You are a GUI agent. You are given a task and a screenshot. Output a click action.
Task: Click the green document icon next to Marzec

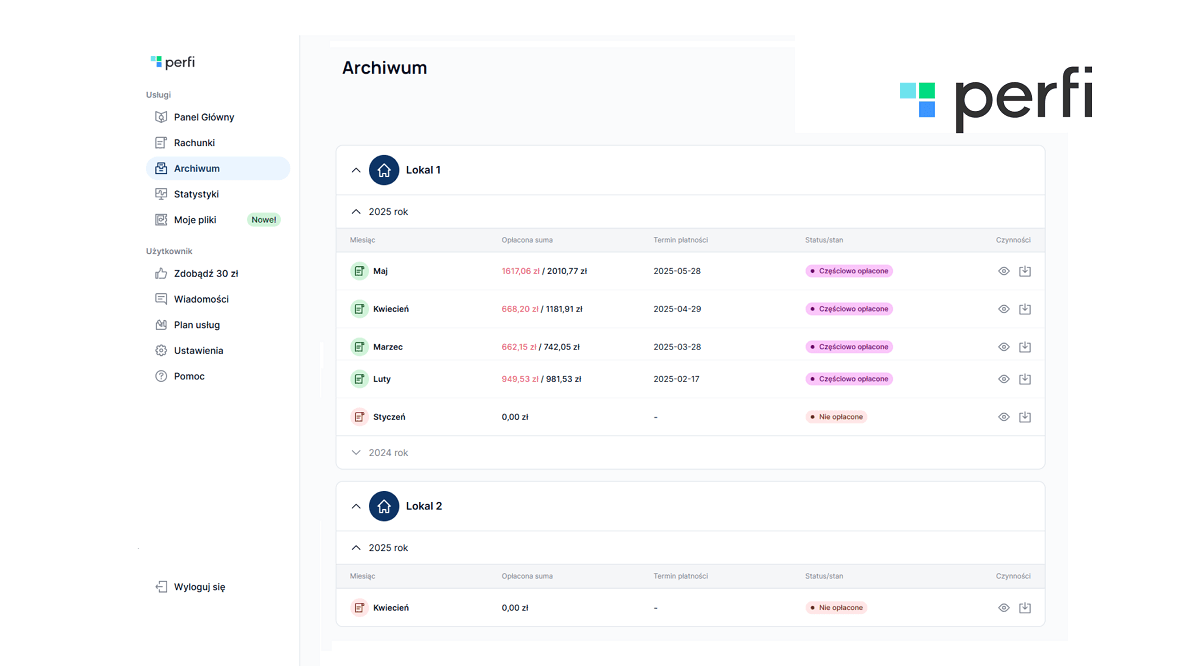[359, 347]
